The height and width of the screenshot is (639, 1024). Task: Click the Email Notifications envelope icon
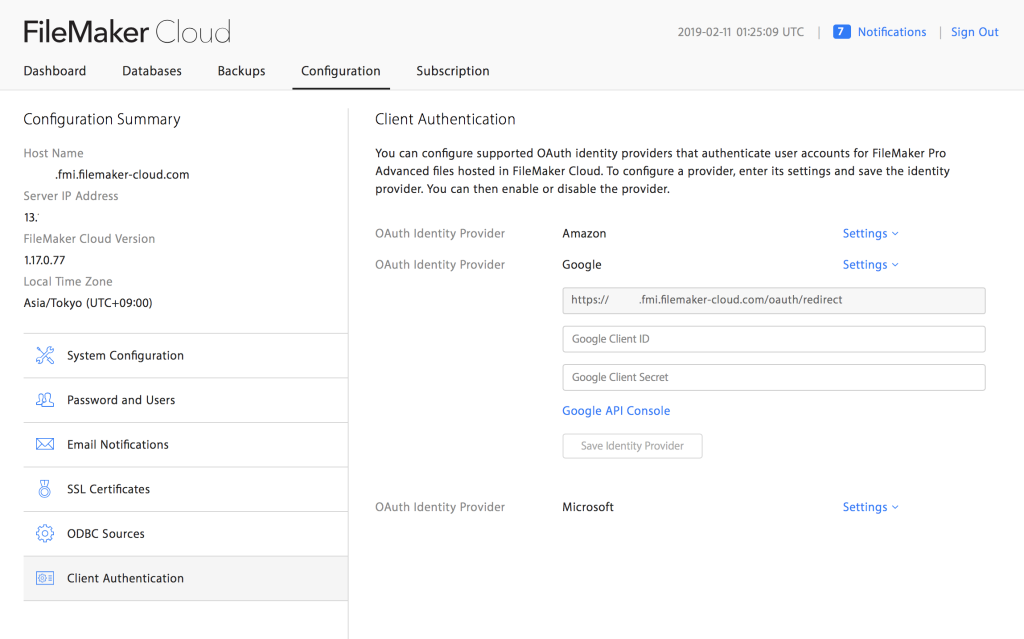[x=45, y=444]
